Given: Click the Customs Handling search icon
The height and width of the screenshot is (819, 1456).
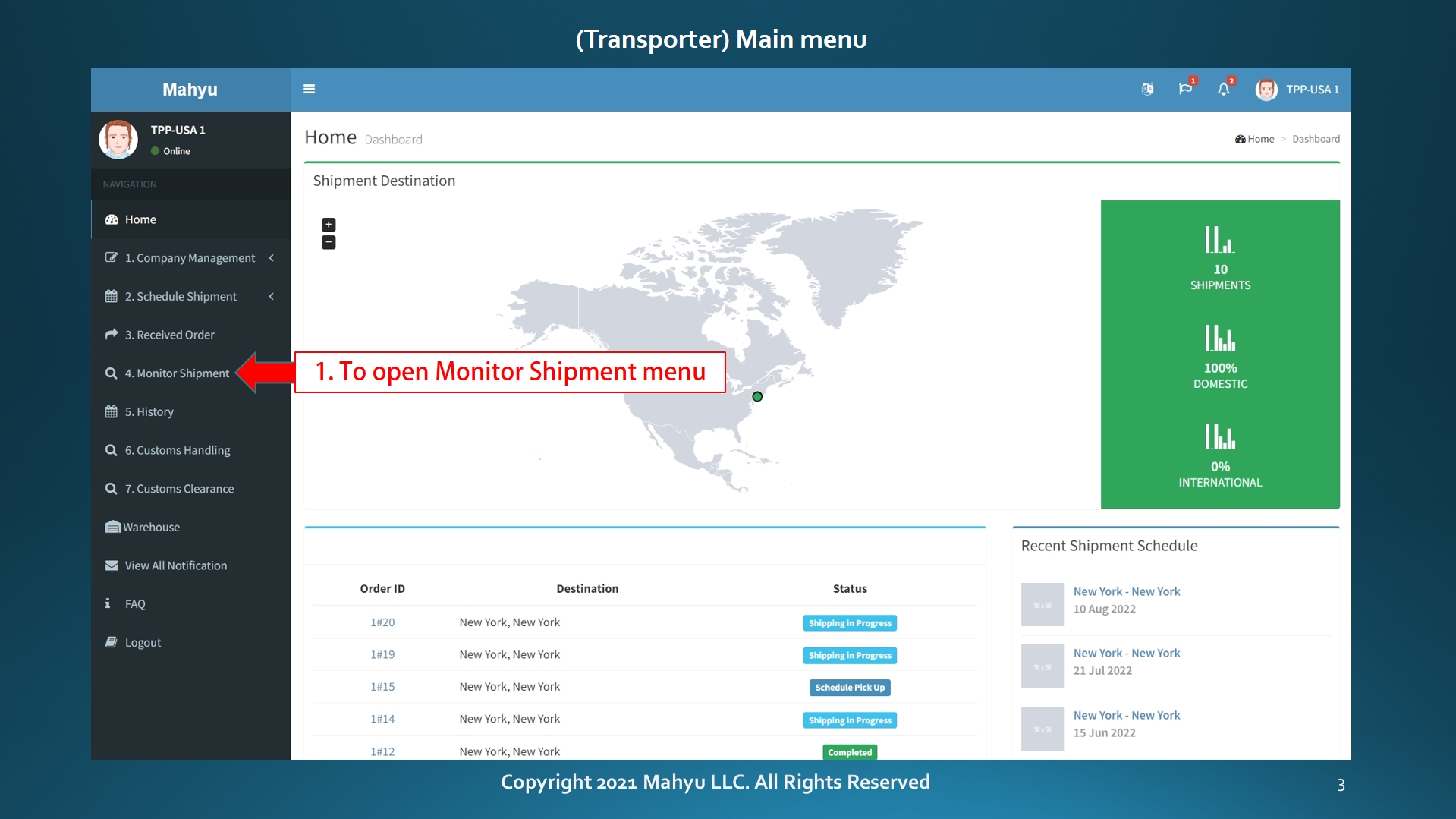Looking at the screenshot, I should [112, 450].
